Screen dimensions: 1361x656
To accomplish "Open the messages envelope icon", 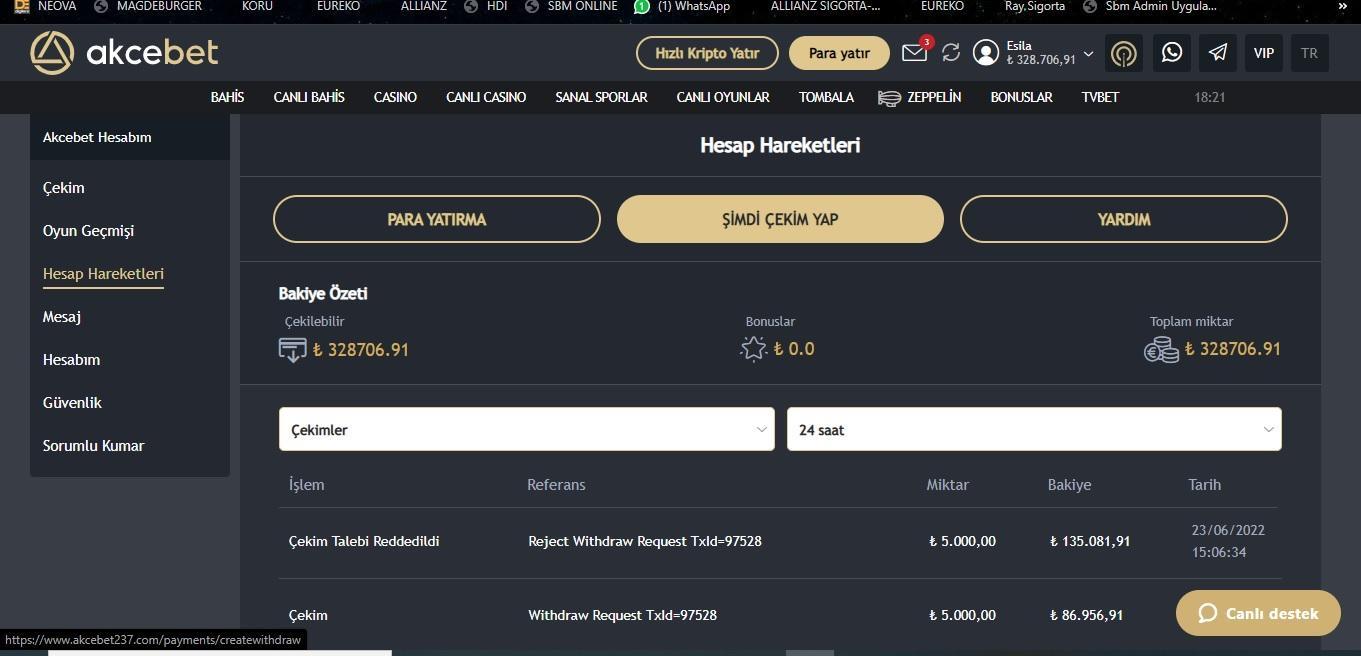I will pos(914,53).
